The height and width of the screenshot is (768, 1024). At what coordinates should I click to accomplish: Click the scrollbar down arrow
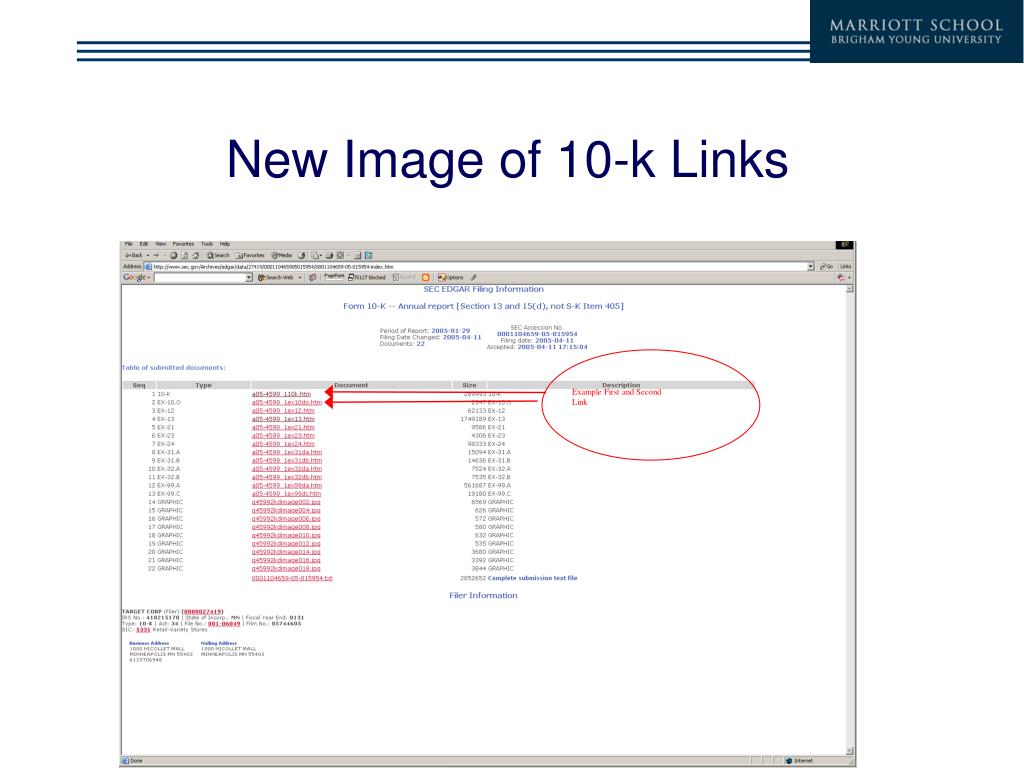pyautogui.click(x=850, y=751)
